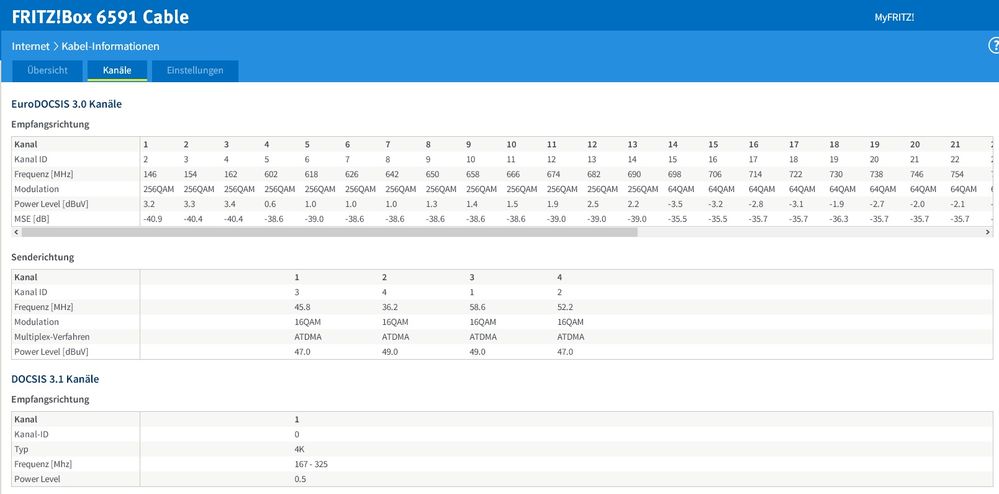Click the scrollbar right arrow
999x494 pixels.
point(988,232)
